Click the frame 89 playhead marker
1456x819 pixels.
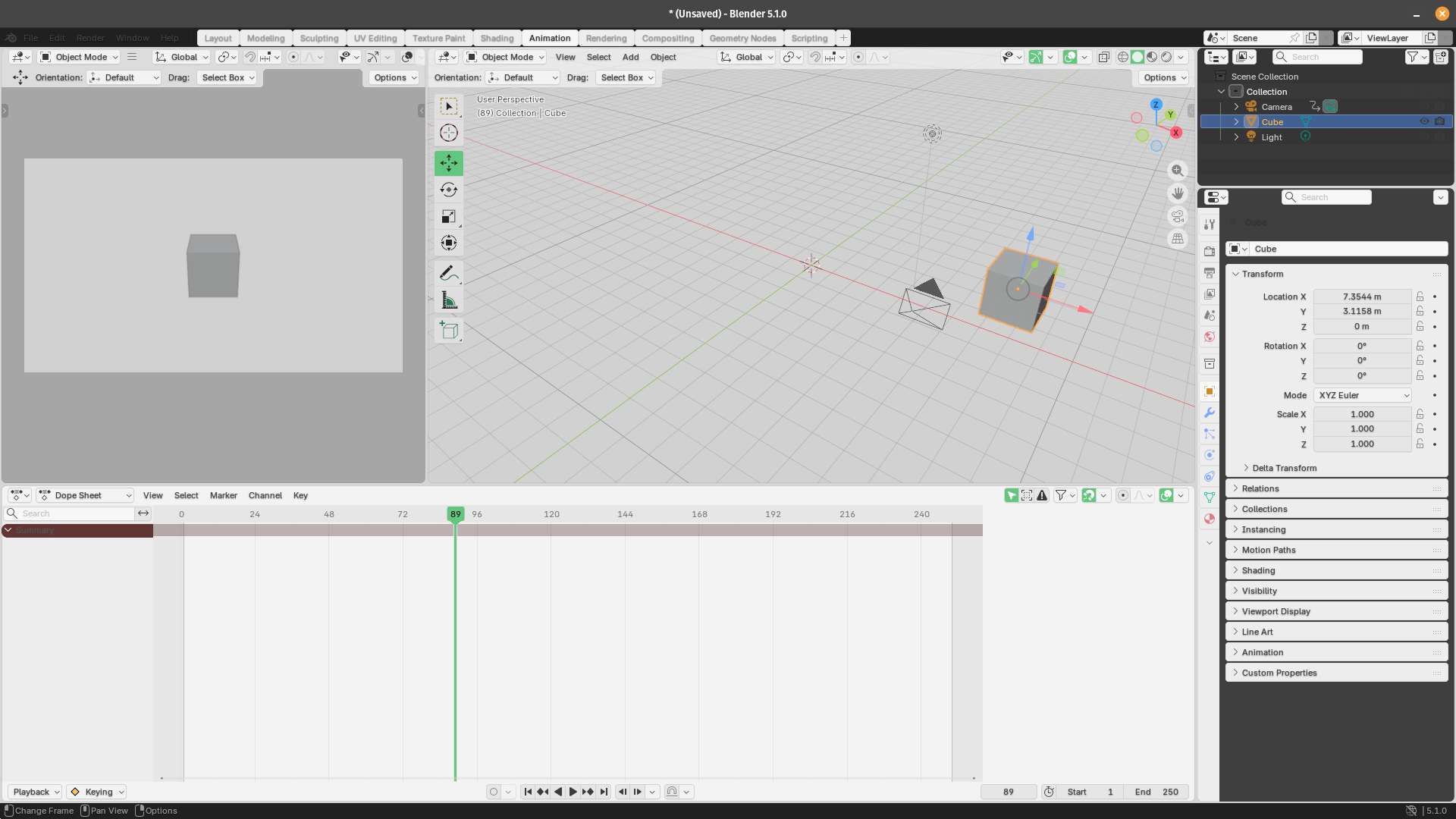[455, 514]
